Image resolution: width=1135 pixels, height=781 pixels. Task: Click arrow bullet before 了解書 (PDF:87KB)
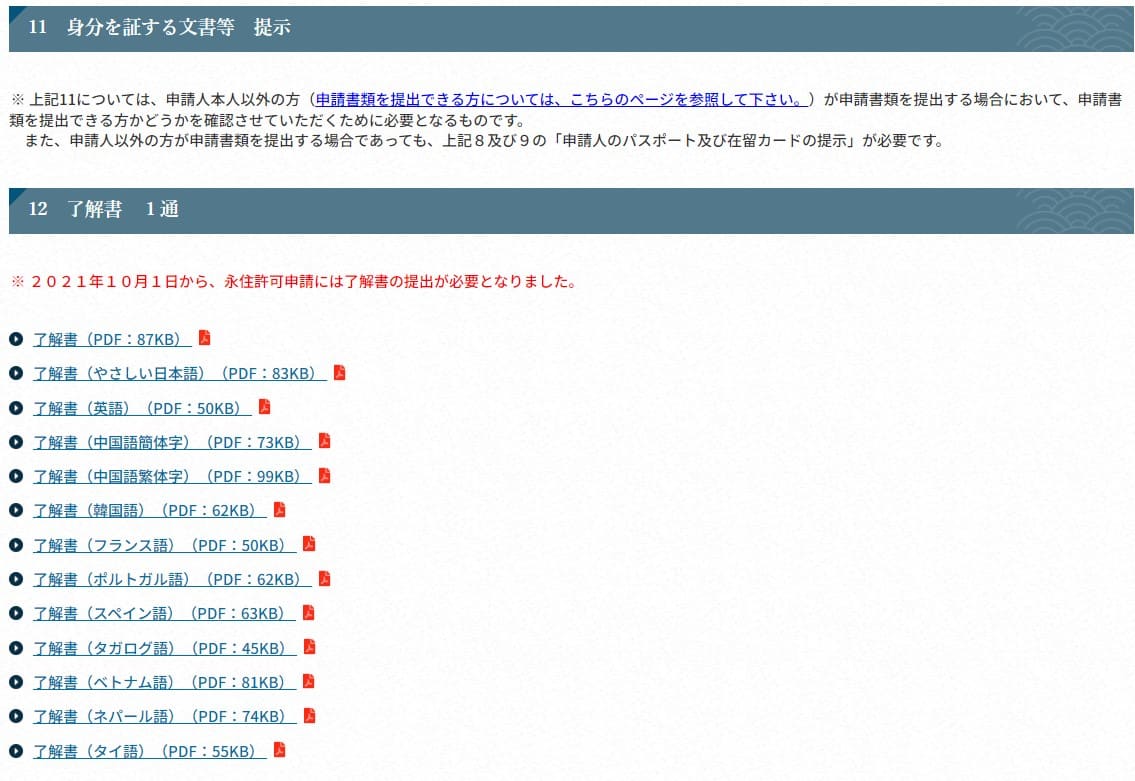pyautogui.click(x=16, y=339)
